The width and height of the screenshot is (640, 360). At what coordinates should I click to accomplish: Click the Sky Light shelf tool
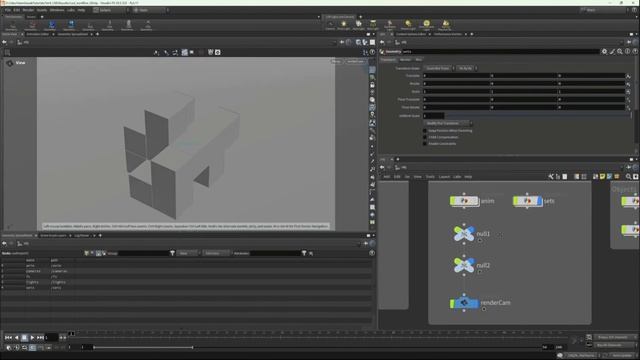coord(445,25)
